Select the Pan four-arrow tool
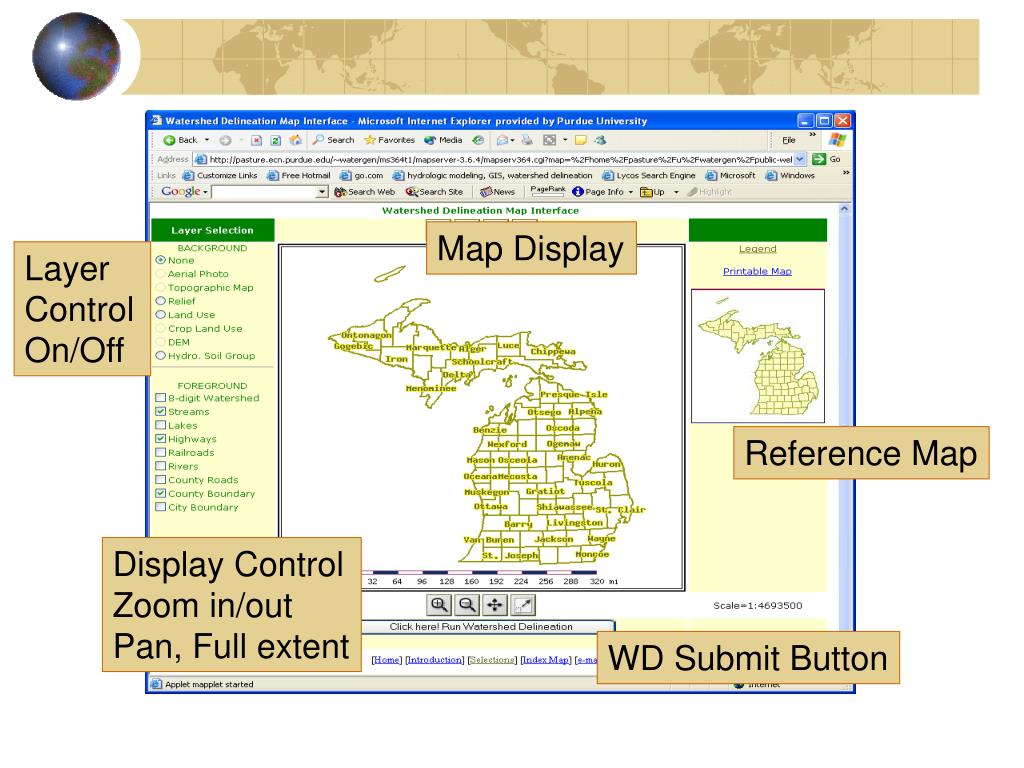 494,605
